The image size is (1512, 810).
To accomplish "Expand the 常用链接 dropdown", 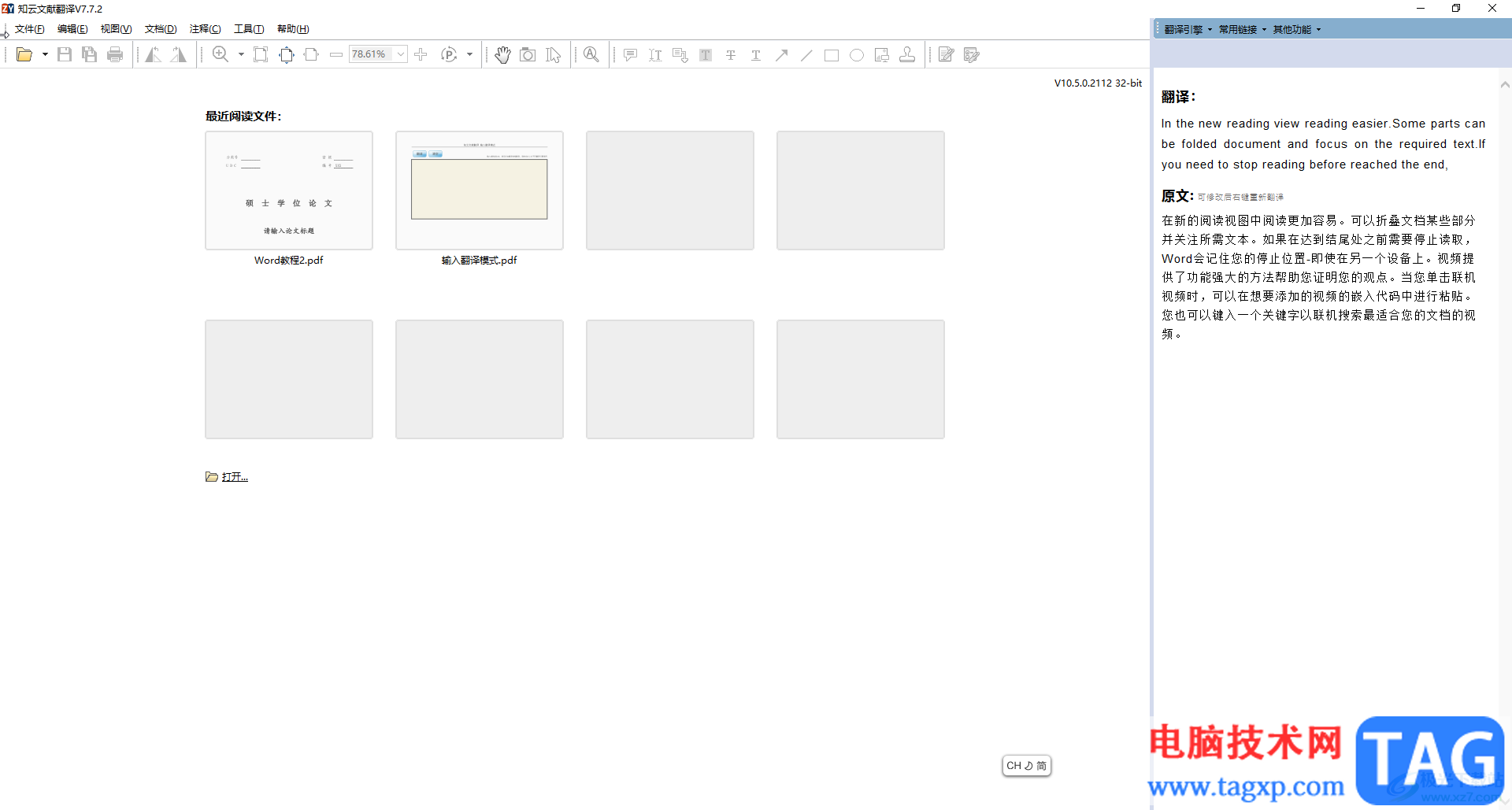I will (x=1242, y=29).
